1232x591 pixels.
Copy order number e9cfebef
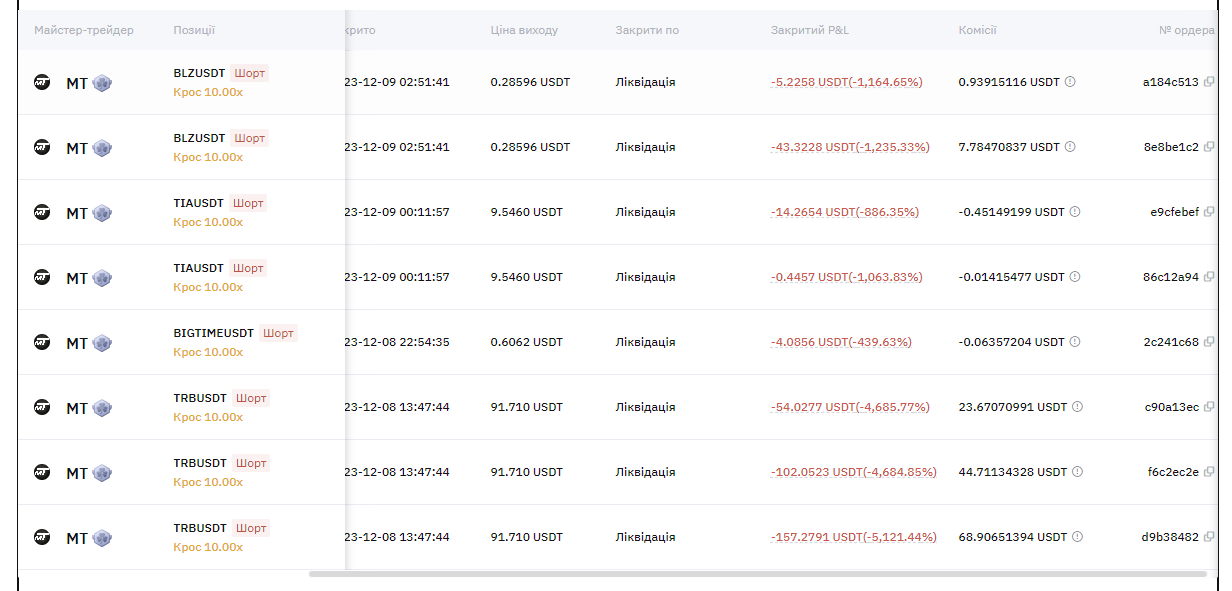click(1209, 212)
